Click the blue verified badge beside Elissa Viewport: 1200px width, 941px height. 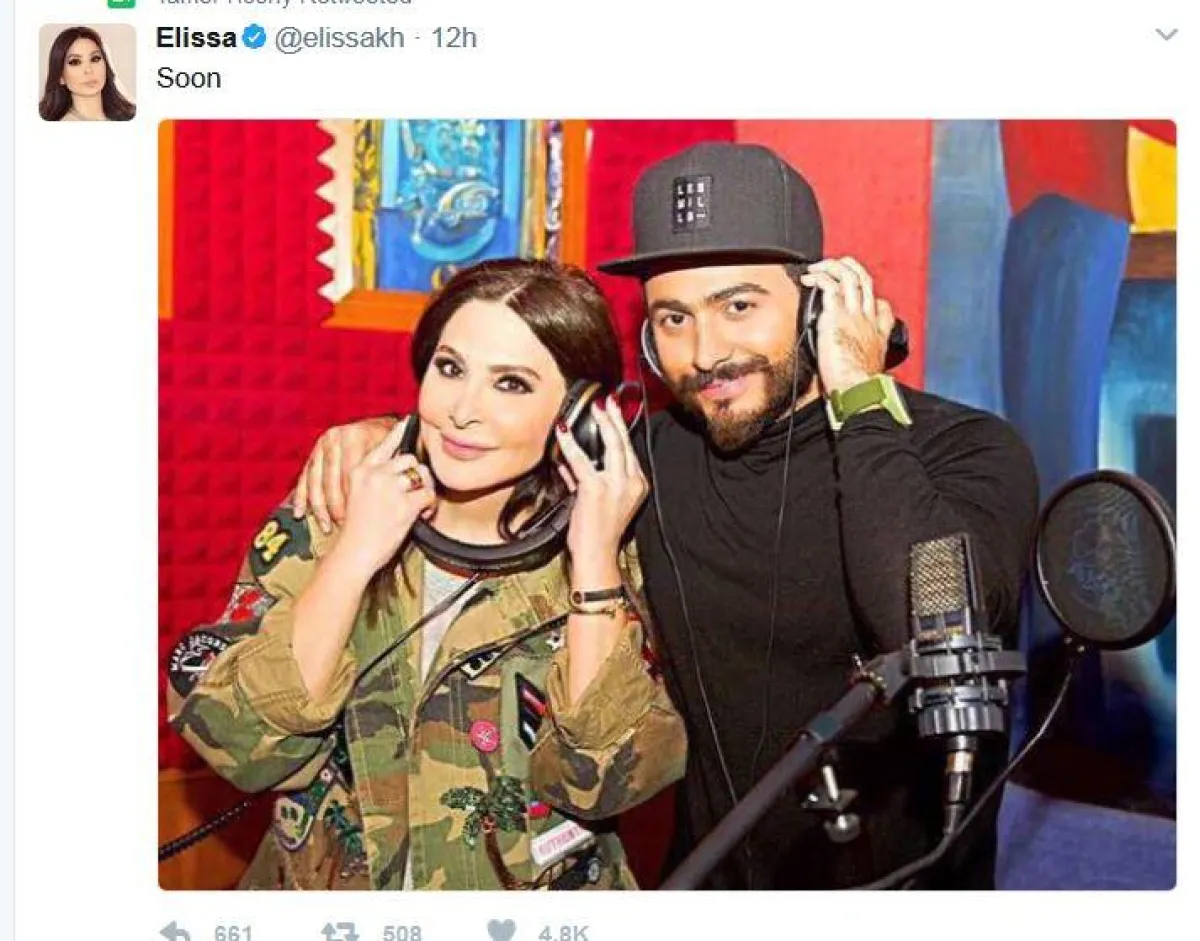click(x=254, y=38)
